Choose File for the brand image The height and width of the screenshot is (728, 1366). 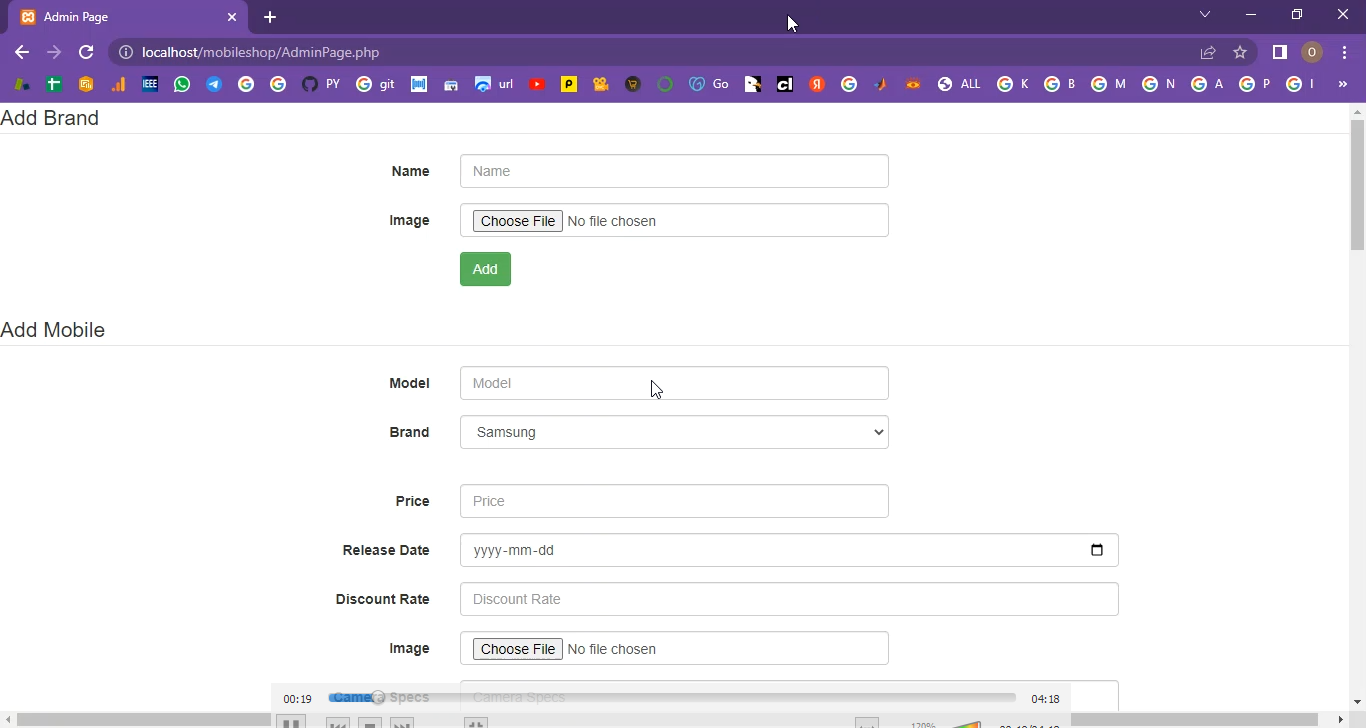517,221
